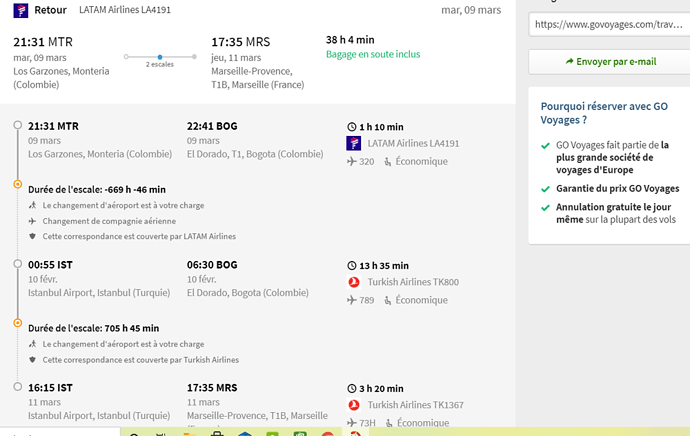Click the walking icon under the -669 h layover
Image resolution: width=690 pixels, height=436 pixels.
33,205
